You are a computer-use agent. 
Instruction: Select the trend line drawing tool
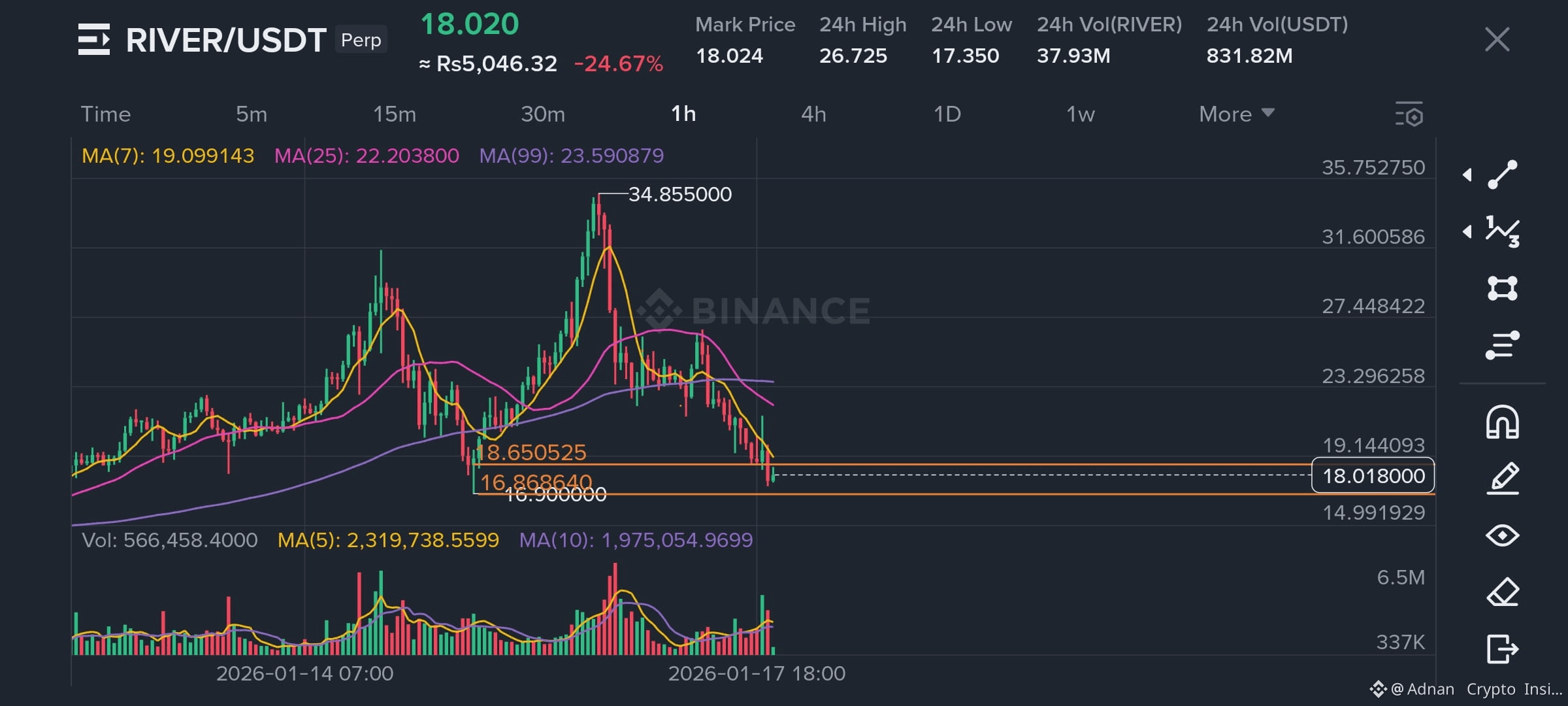[x=1502, y=175]
